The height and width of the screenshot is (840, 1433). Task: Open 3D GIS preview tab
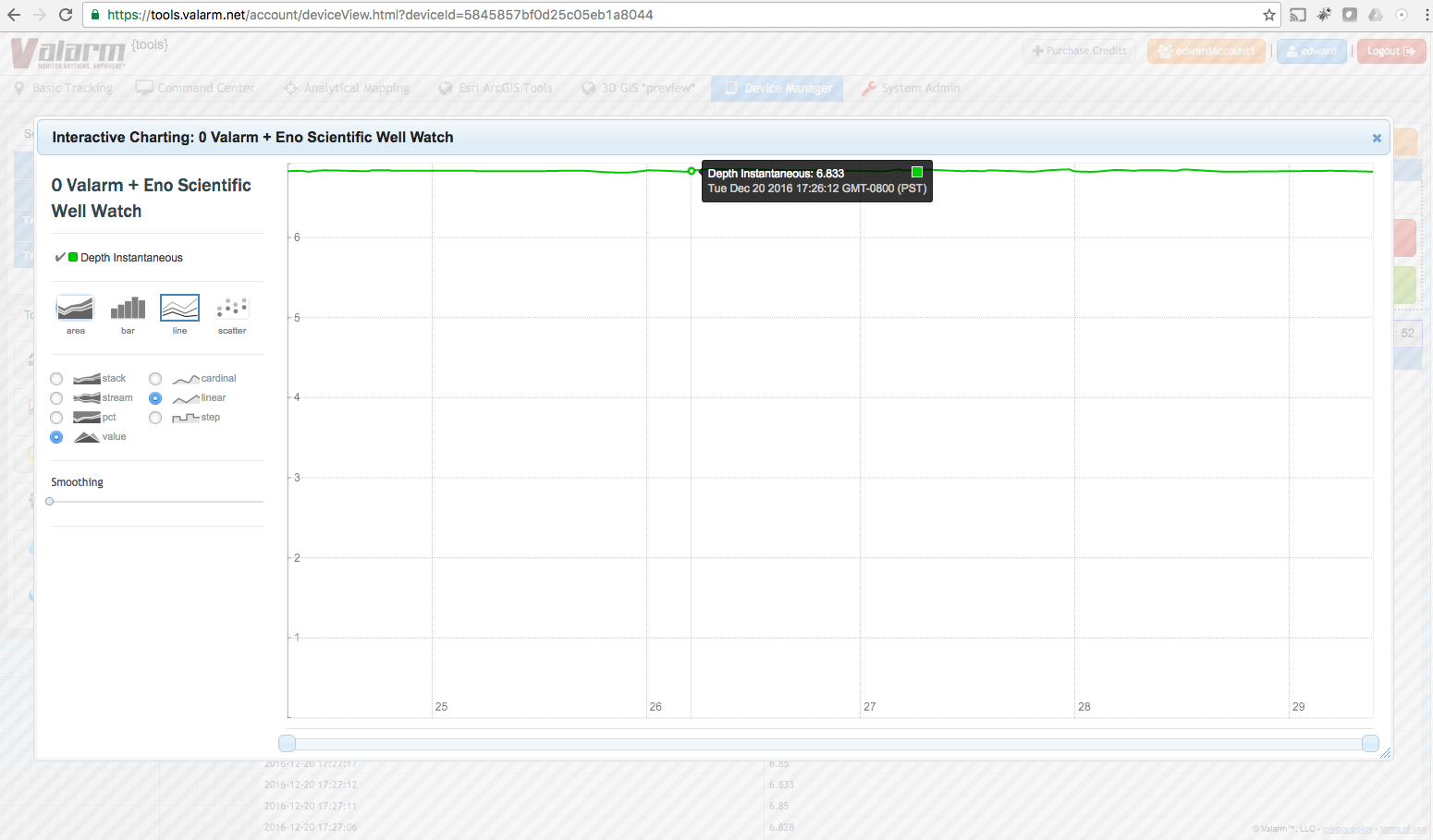coord(638,88)
